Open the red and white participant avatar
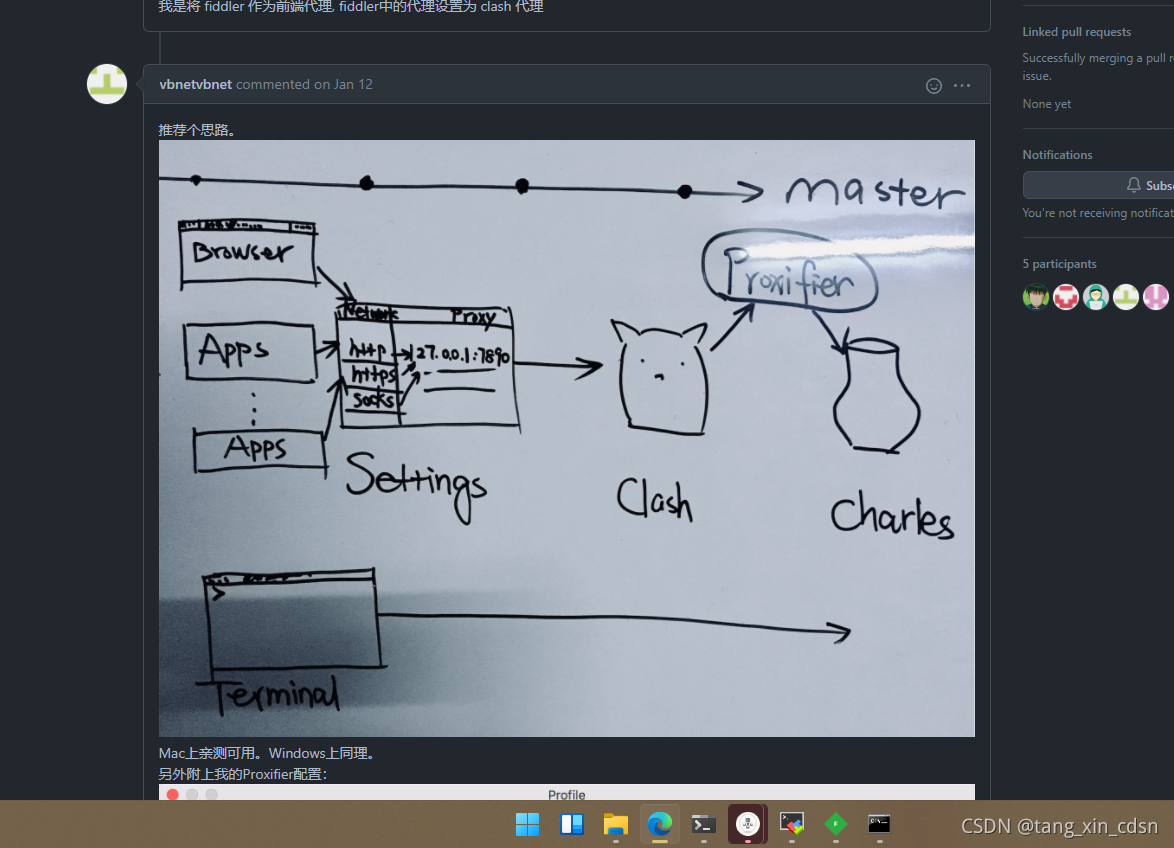The image size is (1174, 848). (1066, 296)
